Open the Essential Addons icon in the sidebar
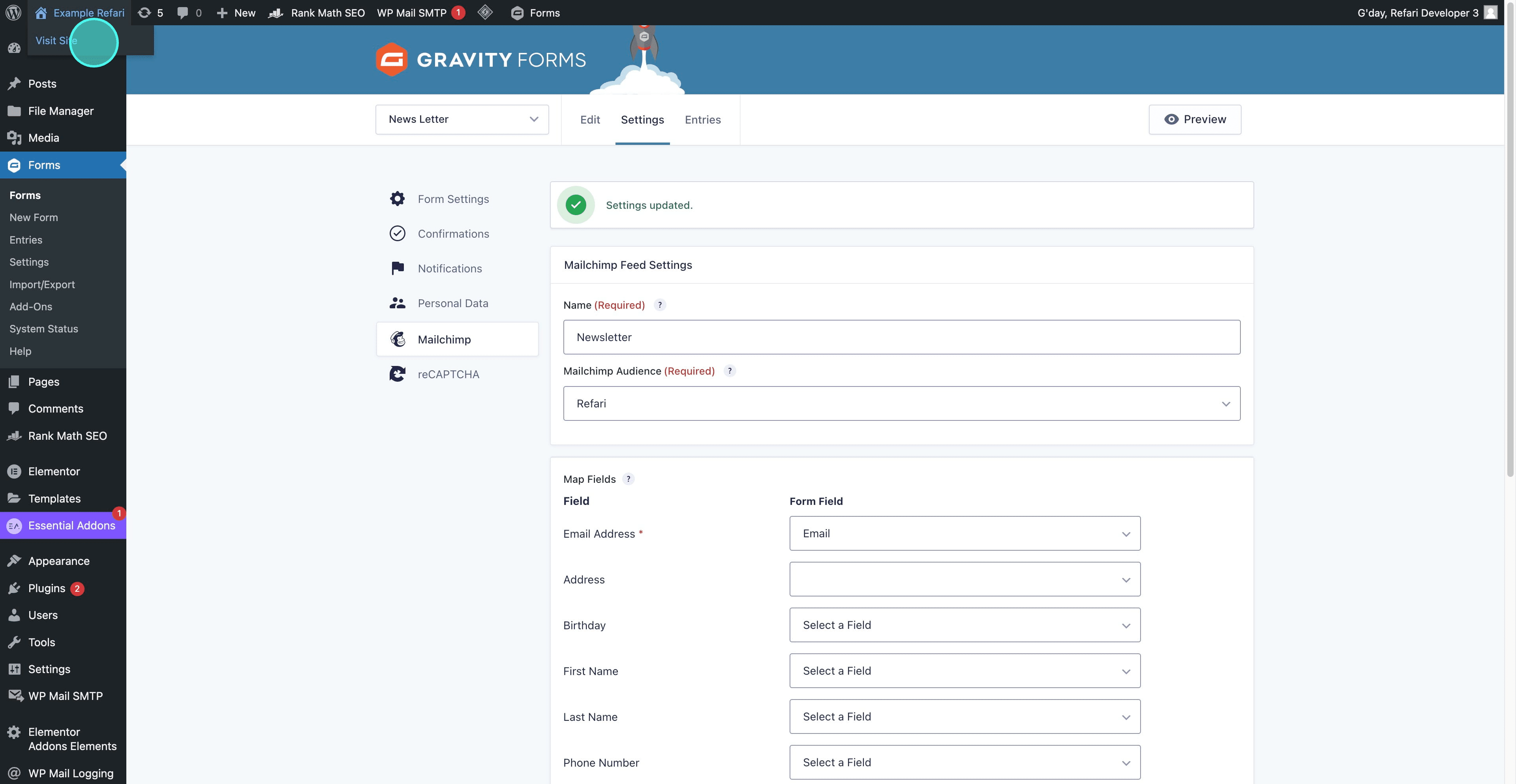This screenshot has height=784, width=1516. (x=14, y=525)
